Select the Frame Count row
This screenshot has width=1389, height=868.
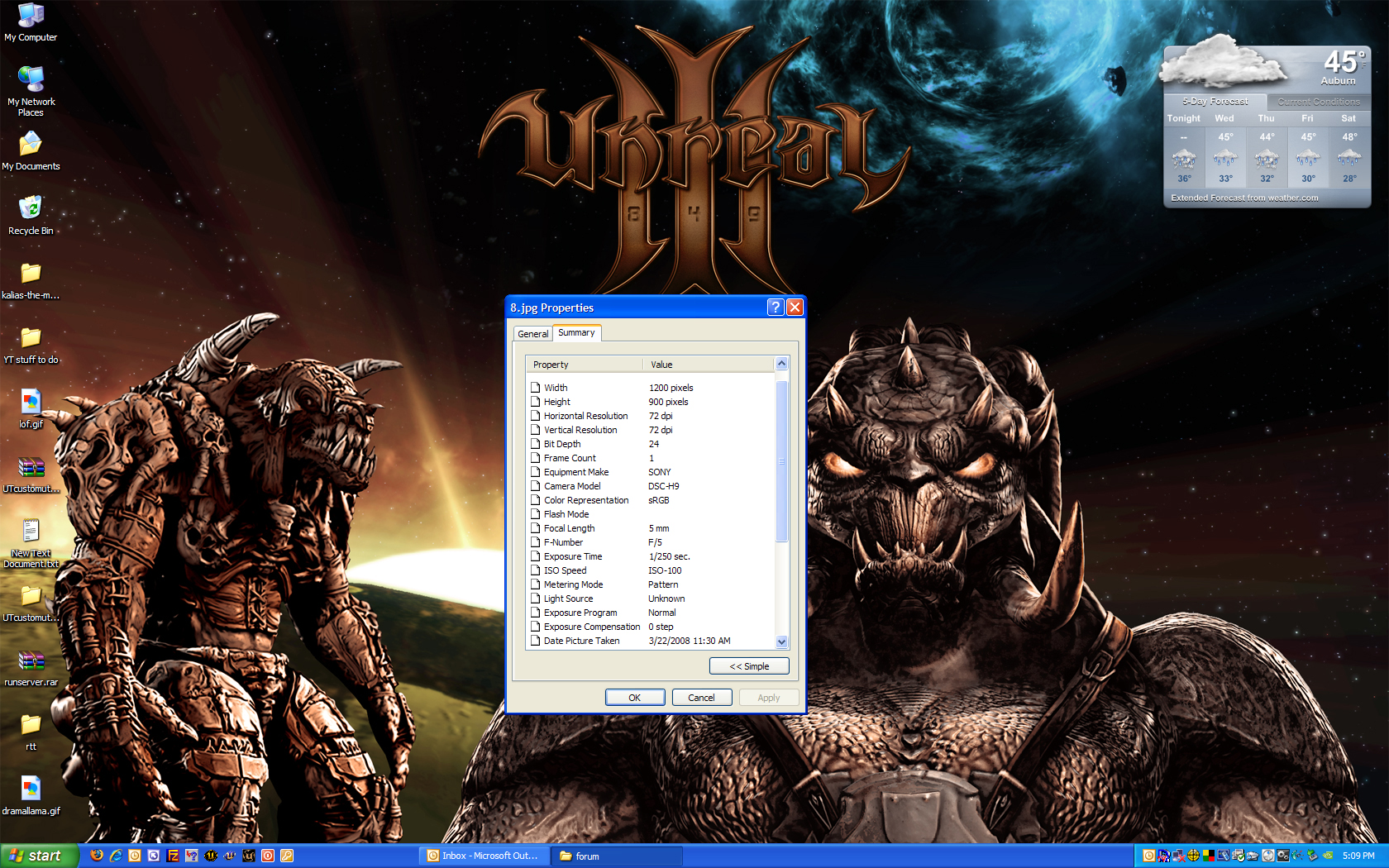pyautogui.click(x=651, y=458)
